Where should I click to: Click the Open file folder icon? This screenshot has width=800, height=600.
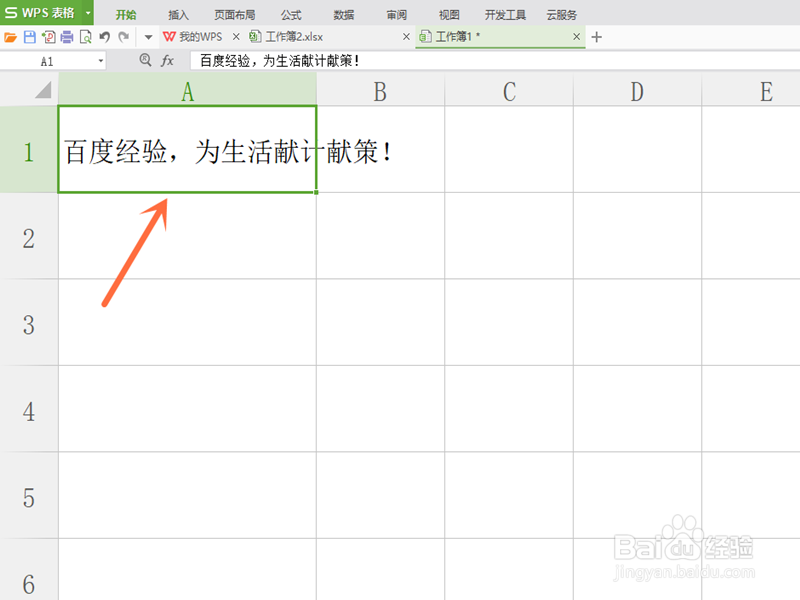coord(11,37)
